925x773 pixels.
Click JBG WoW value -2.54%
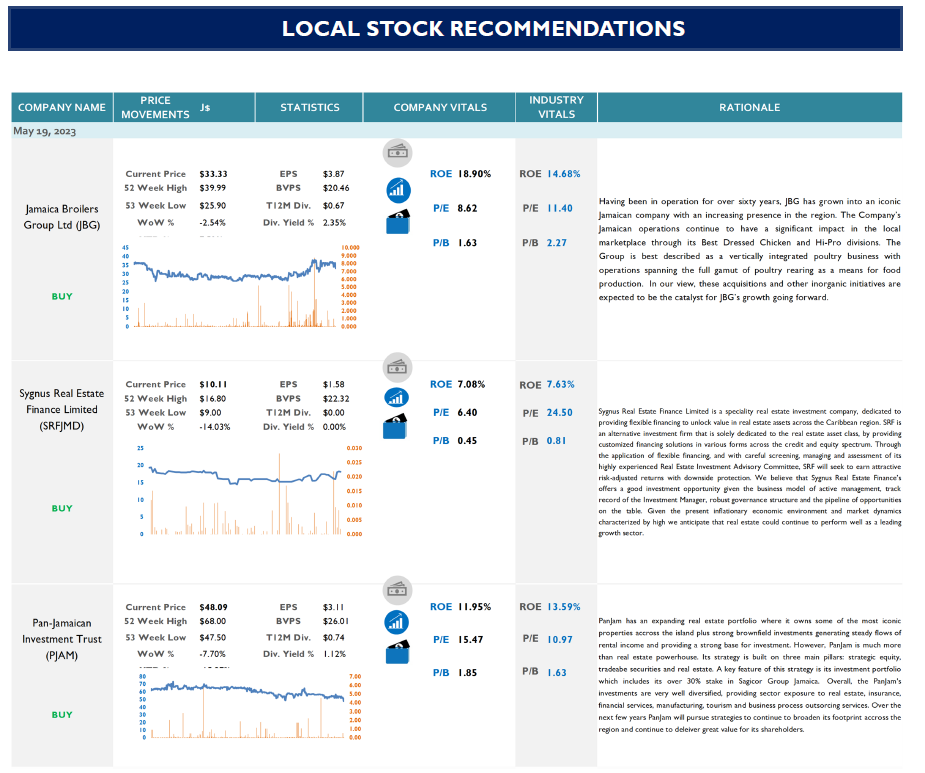coord(212,222)
